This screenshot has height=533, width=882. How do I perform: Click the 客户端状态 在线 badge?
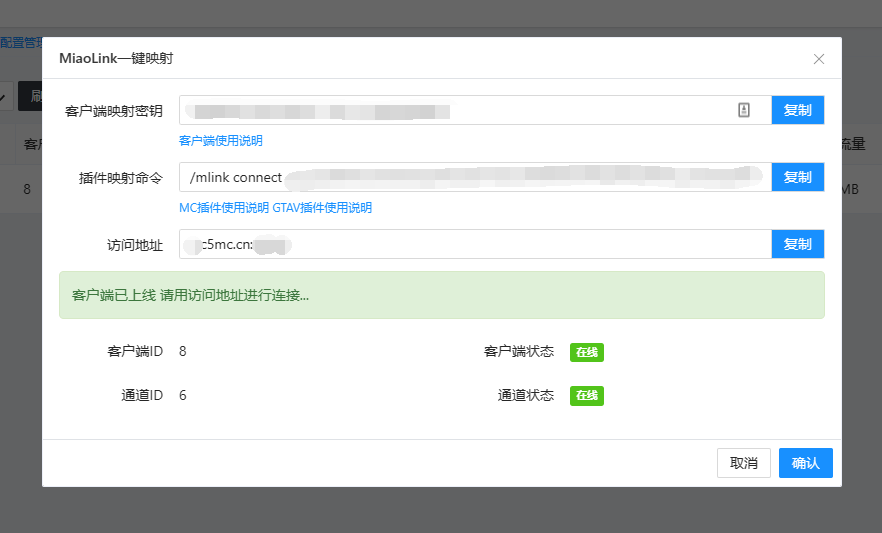point(587,352)
